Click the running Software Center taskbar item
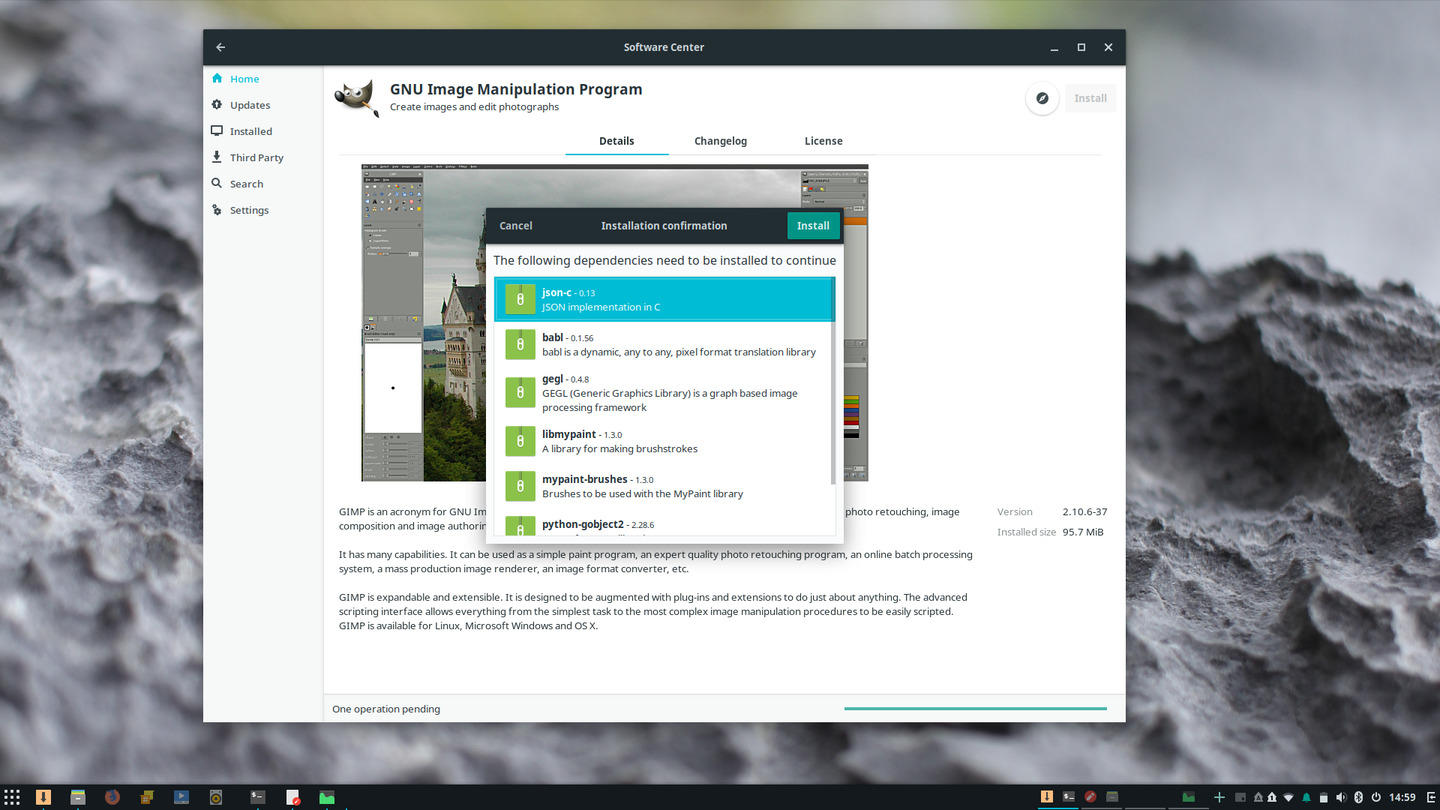The width and height of the screenshot is (1440, 810). coord(1046,797)
